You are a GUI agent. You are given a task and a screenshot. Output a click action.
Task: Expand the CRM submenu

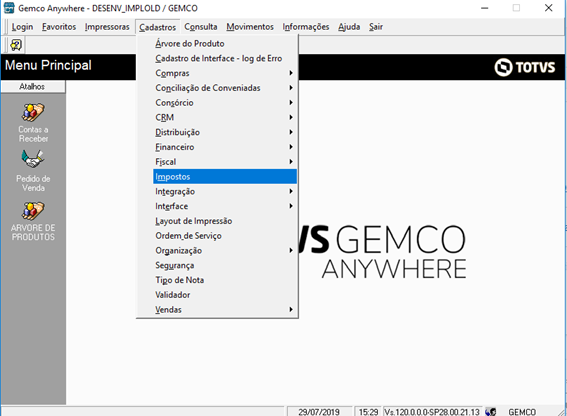(x=225, y=118)
